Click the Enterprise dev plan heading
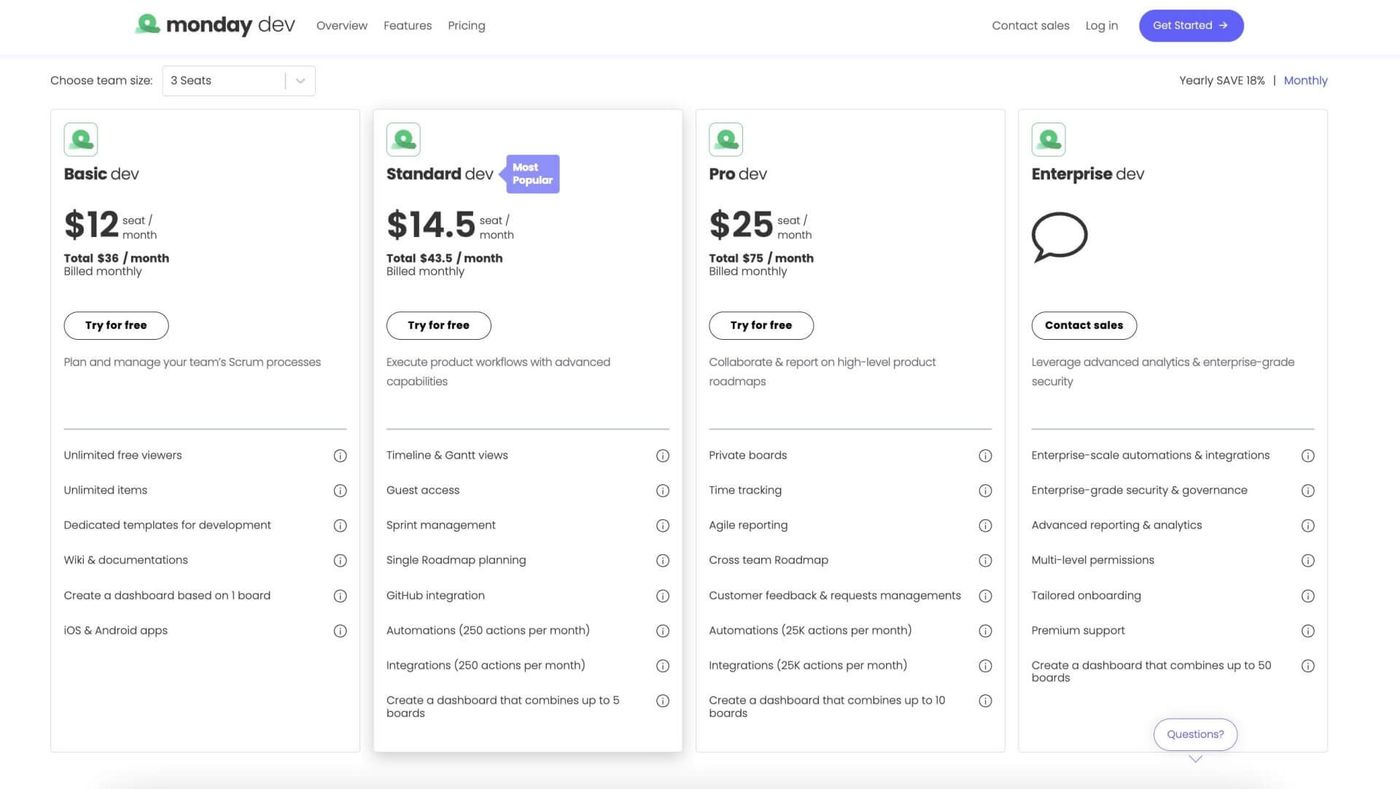Screen dimensions: 1400x789 1088,174
